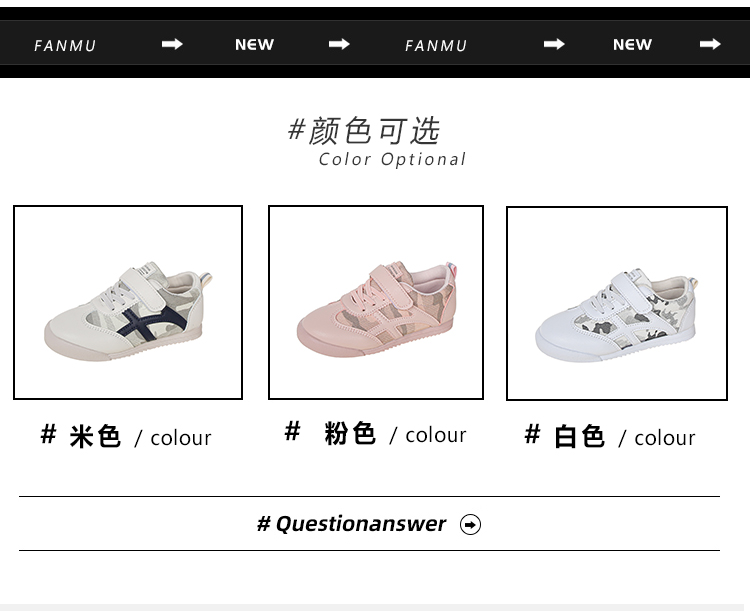This screenshot has width=750, height=611.
Task: Click the first FANMU banner text
Action: (65, 45)
